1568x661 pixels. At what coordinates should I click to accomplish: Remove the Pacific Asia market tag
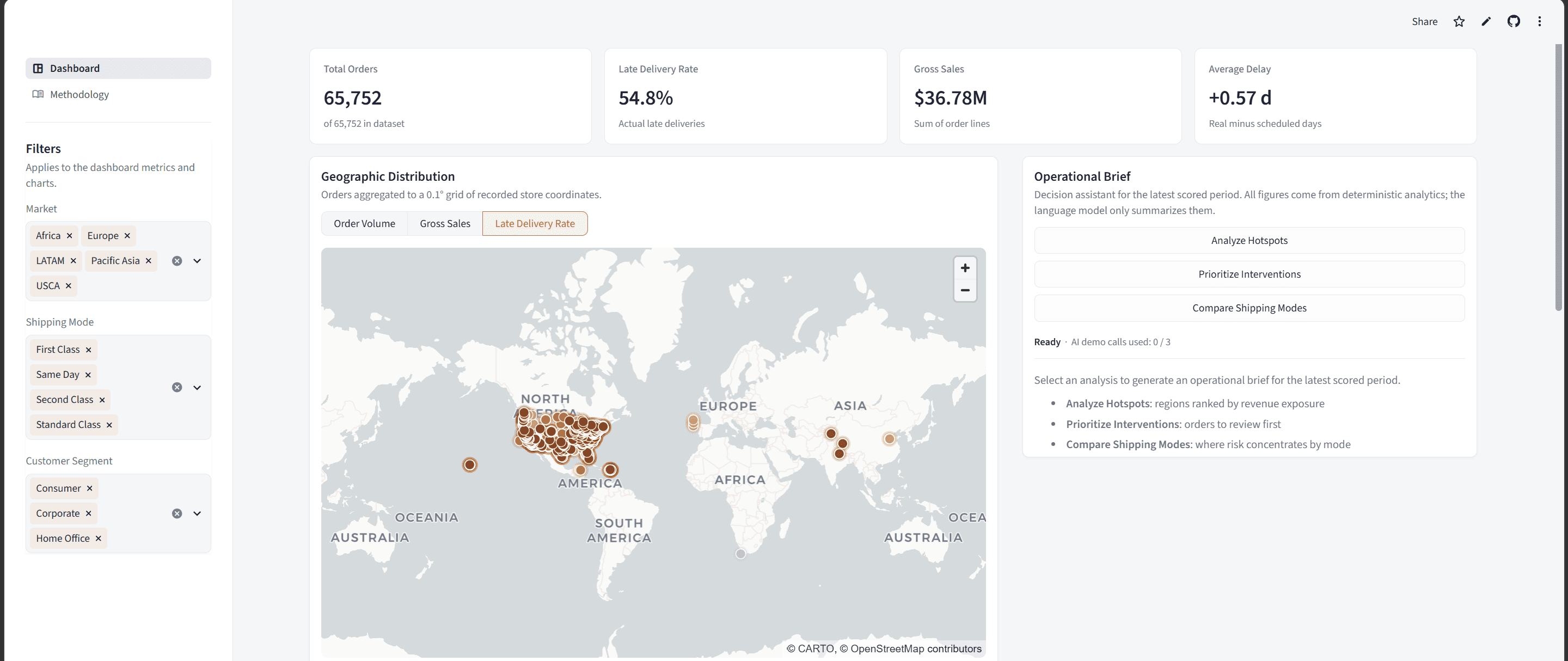(x=149, y=260)
